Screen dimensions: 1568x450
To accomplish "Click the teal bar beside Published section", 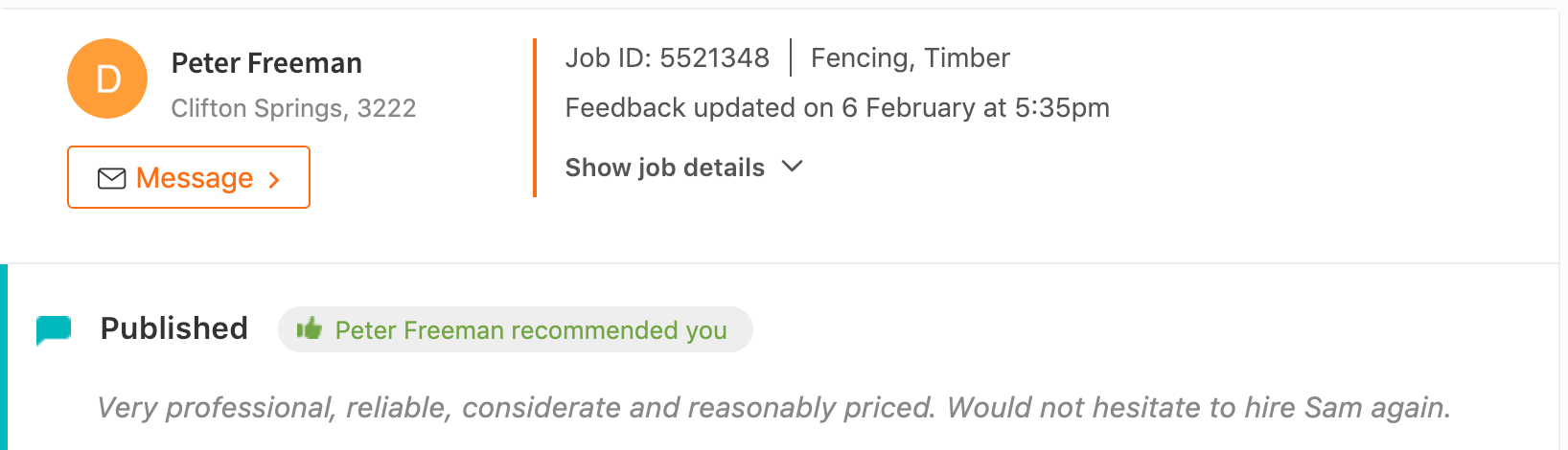I will pos(4,356).
